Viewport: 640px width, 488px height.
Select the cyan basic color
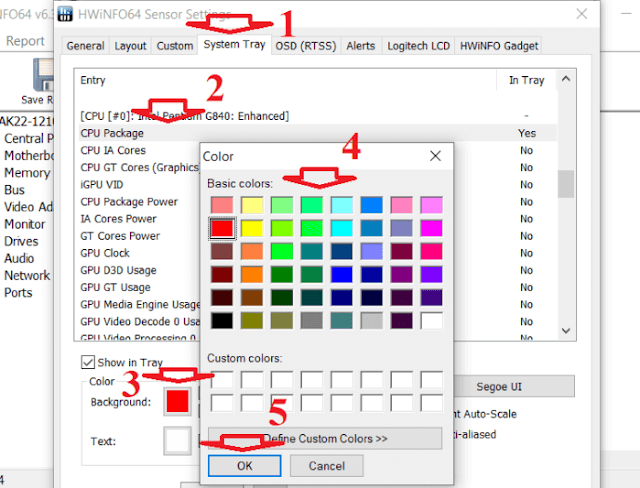(342, 228)
